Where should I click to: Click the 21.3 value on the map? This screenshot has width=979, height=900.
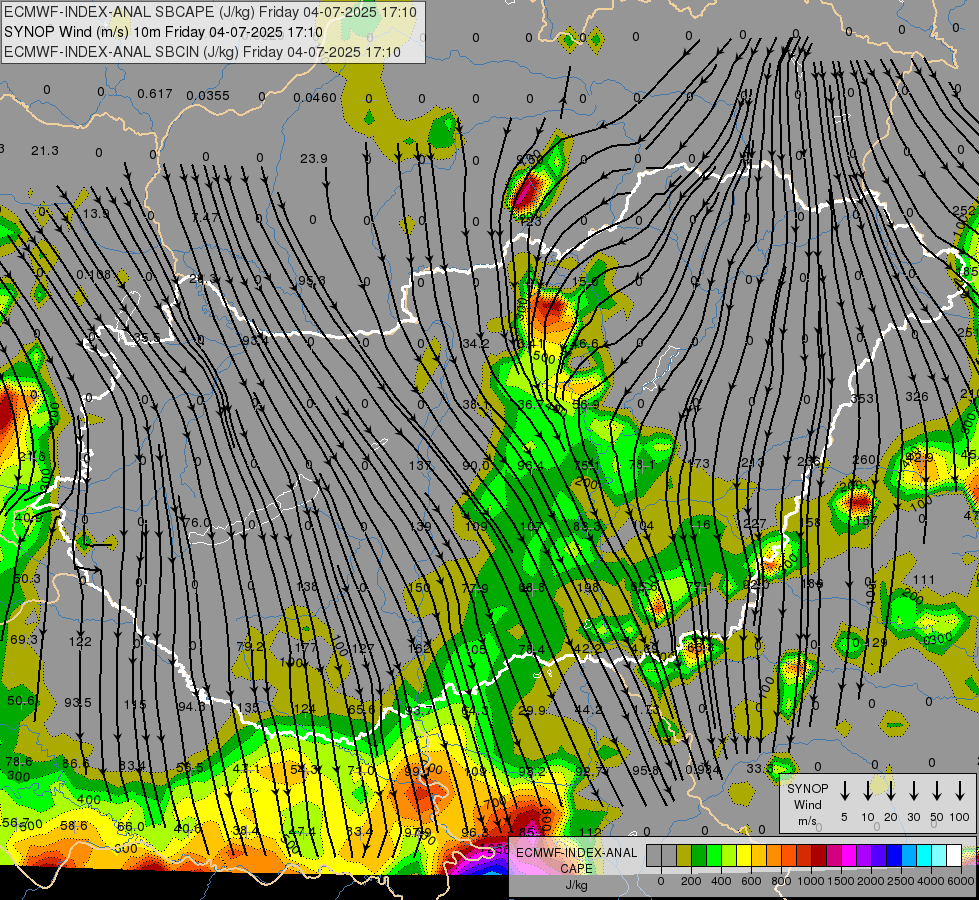tap(45, 151)
